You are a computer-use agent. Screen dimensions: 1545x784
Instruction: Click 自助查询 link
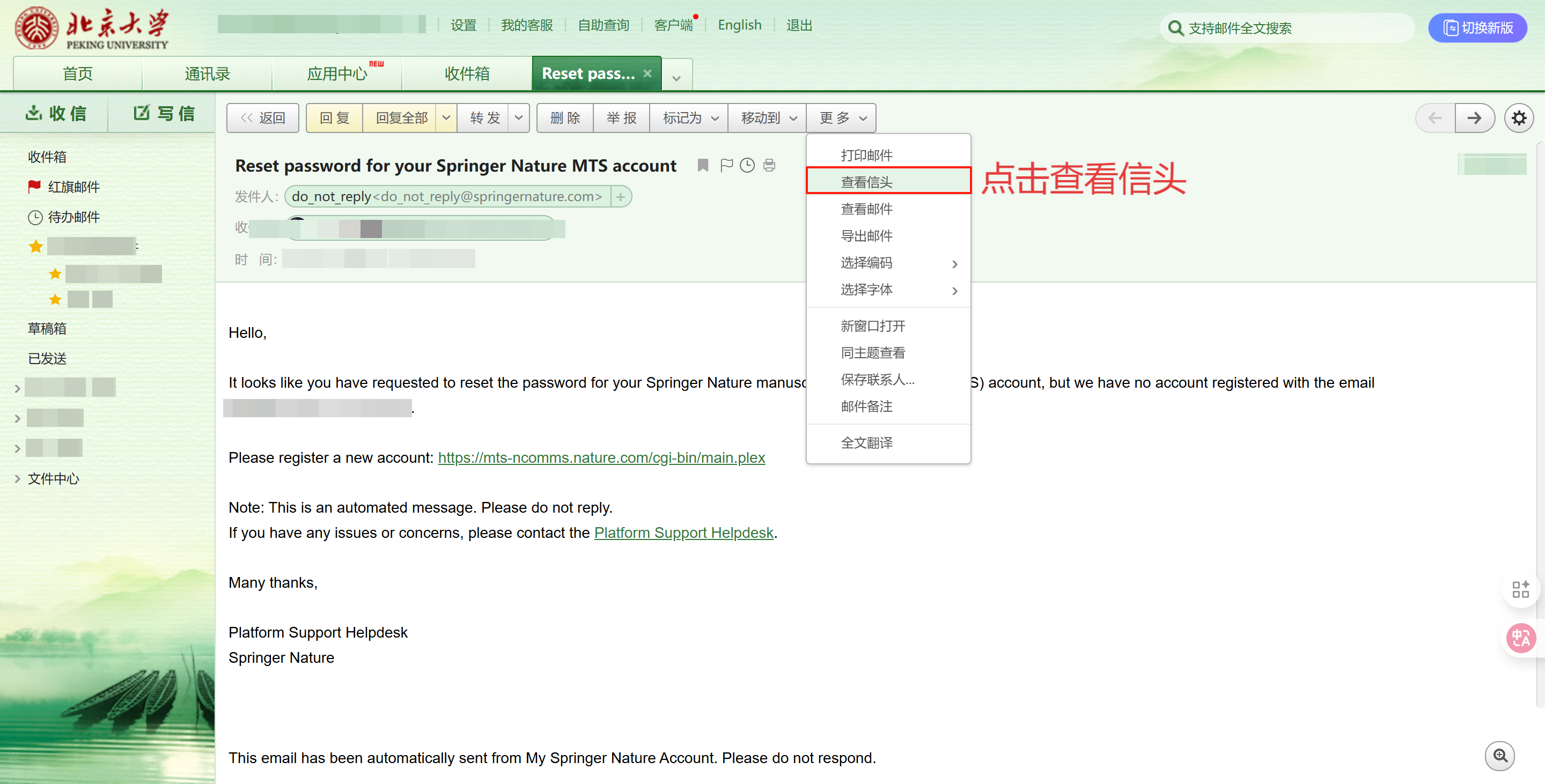(x=604, y=25)
